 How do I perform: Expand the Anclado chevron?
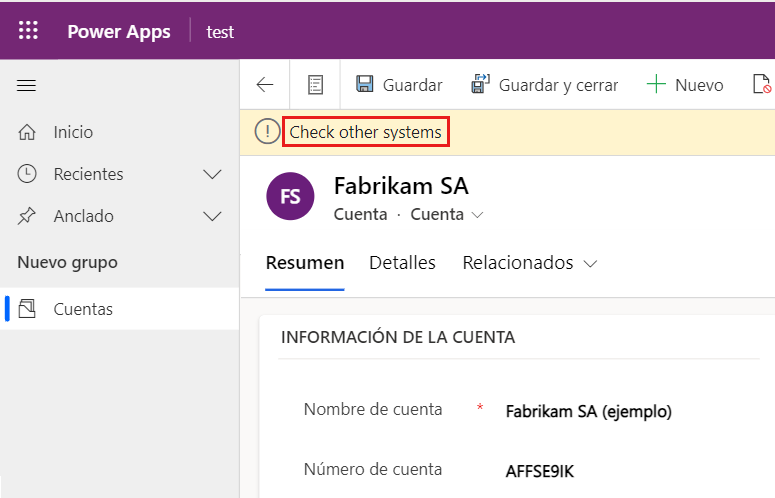tap(212, 216)
